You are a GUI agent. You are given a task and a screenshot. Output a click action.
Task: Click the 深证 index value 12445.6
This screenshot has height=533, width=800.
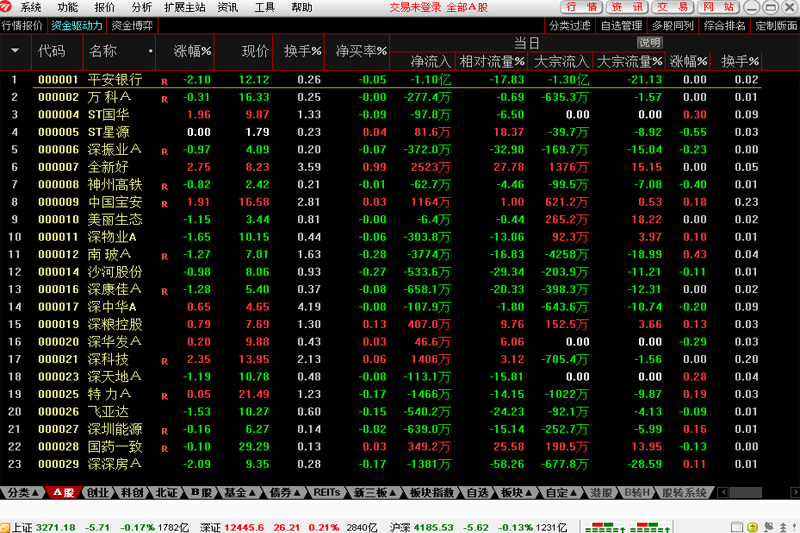coord(244,527)
